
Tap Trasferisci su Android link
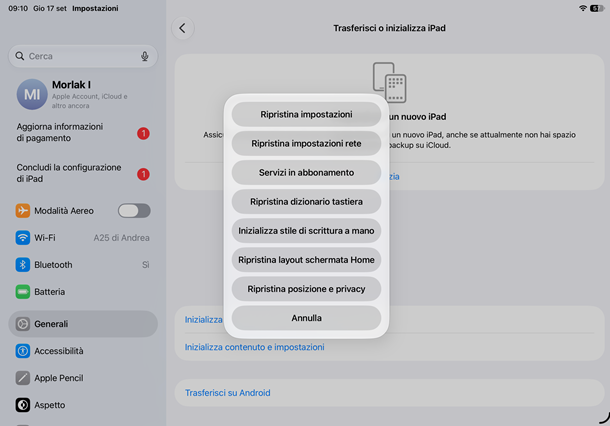pos(228,393)
